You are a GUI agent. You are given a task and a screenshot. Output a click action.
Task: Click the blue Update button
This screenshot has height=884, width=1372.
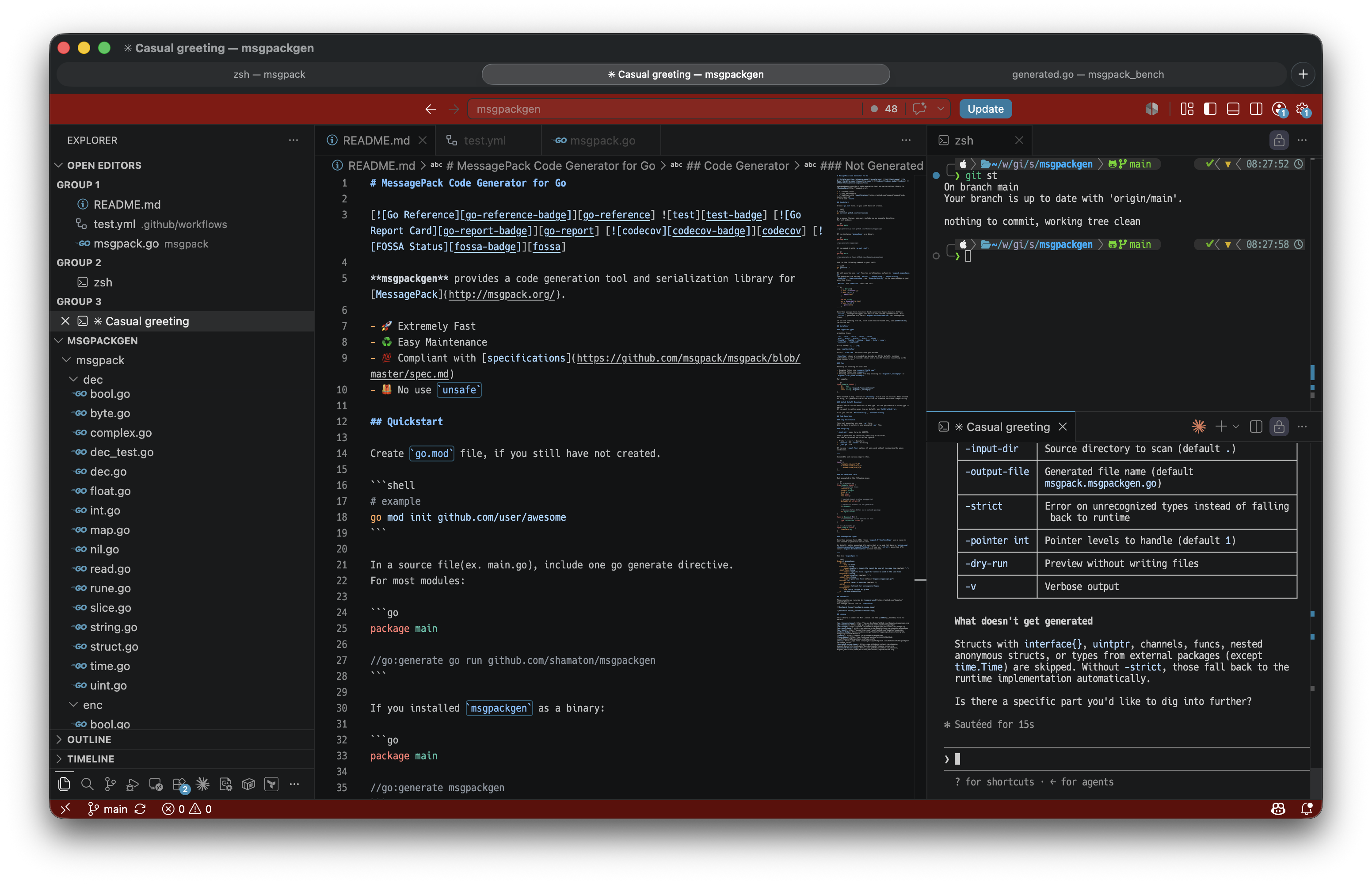pyautogui.click(x=985, y=109)
